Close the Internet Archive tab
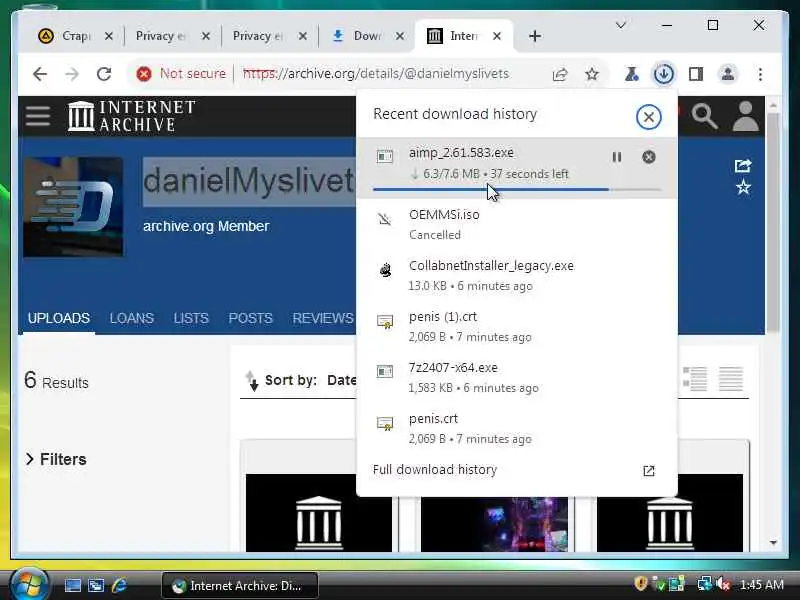Image resolution: width=800 pixels, height=600 pixels. [497, 36]
